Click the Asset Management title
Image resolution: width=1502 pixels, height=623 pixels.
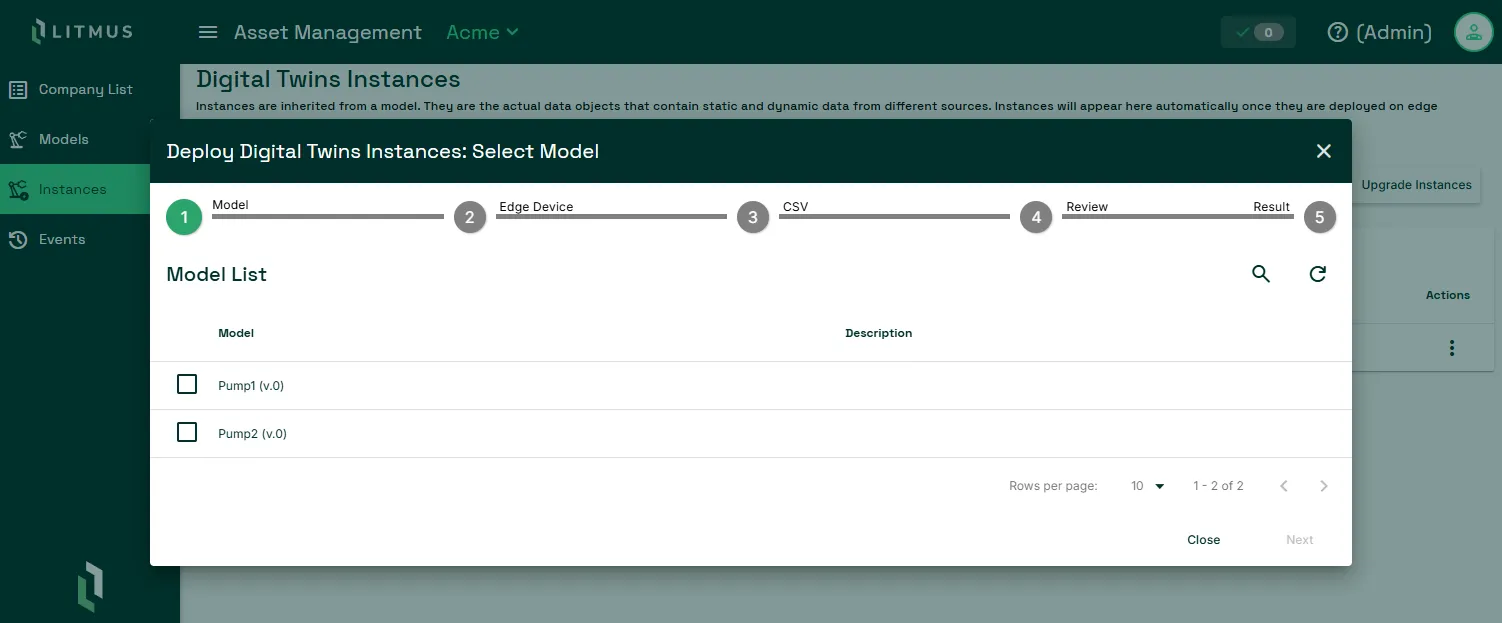point(328,32)
